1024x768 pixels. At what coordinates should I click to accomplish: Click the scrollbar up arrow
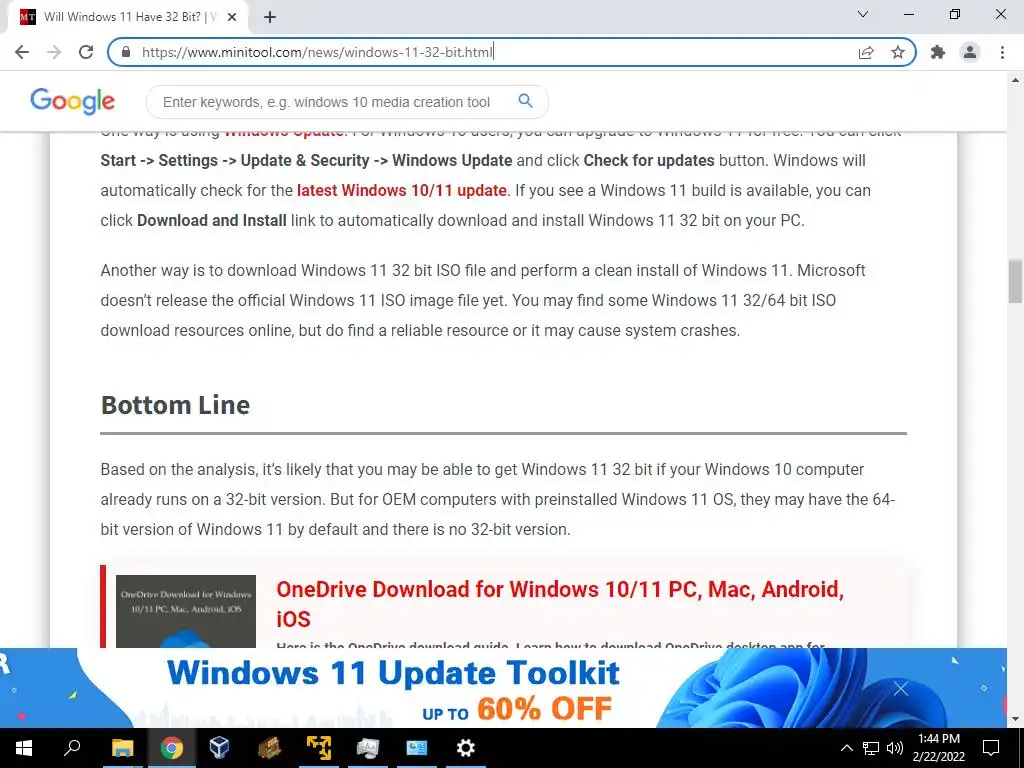pyautogui.click(x=1015, y=80)
